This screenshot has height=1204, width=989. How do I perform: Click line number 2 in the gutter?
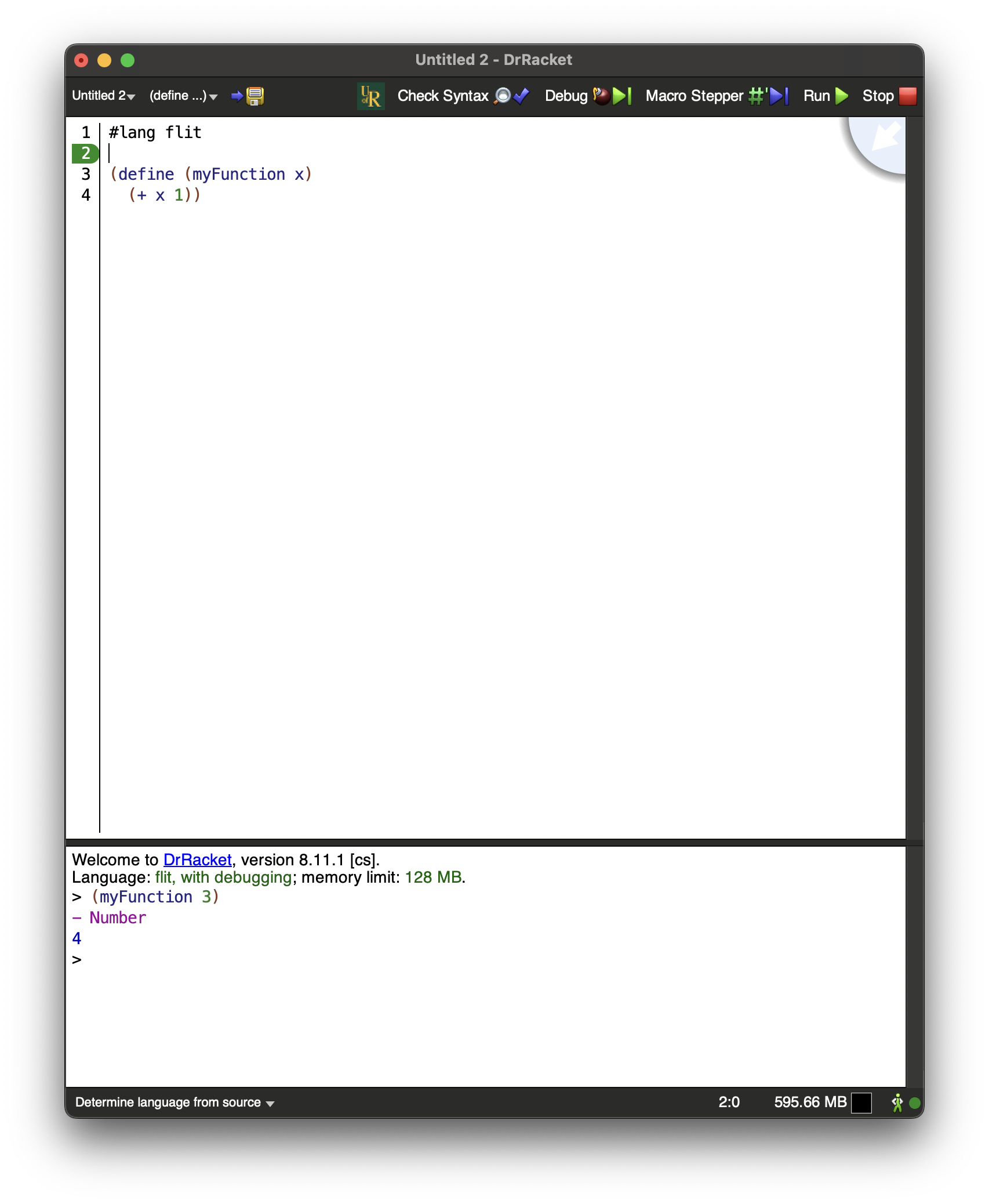[85, 153]
